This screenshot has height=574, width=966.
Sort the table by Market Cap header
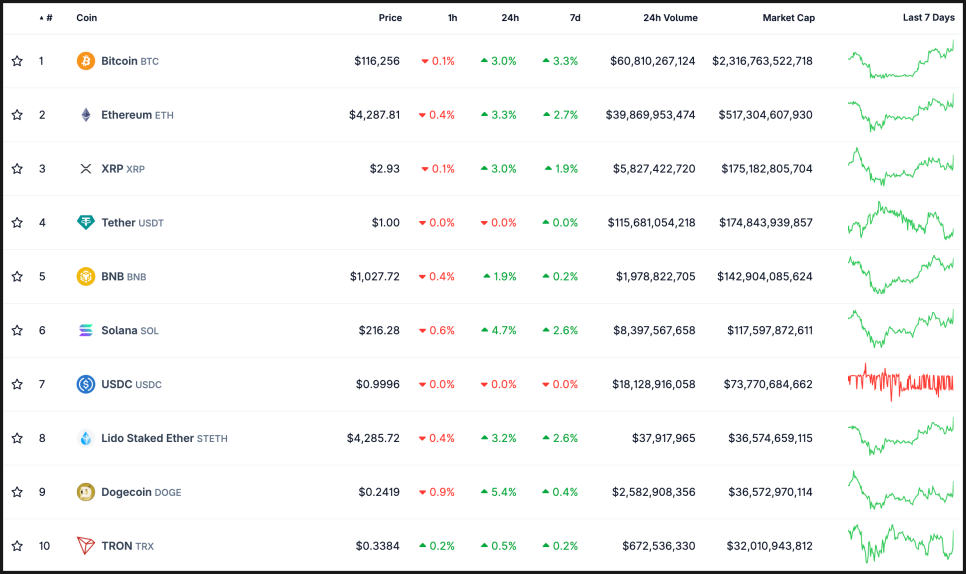pos(788,18)
